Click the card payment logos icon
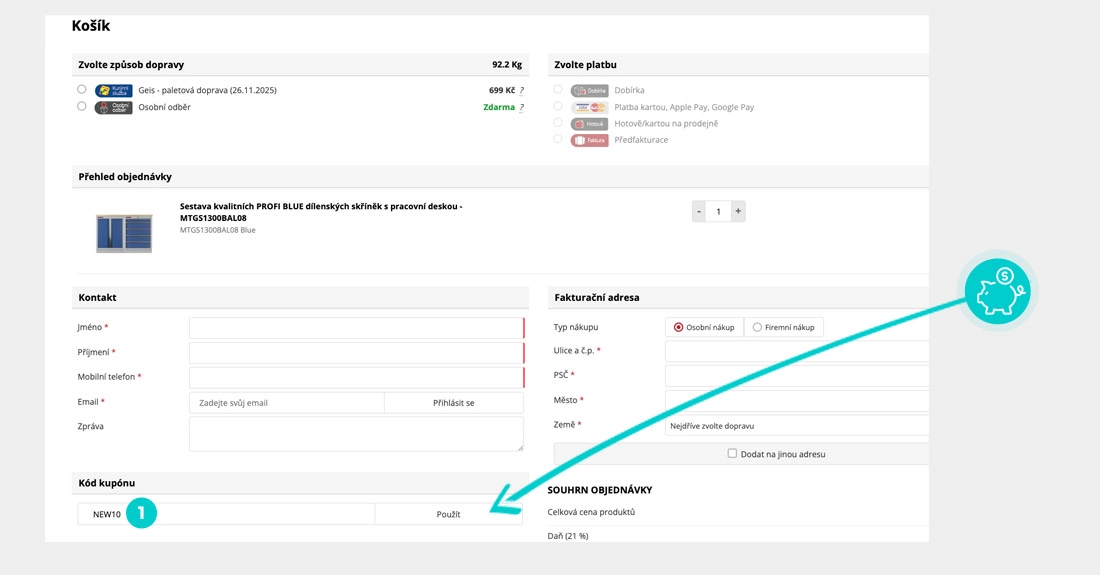This screenshot has height=575, width=1100. (x=589, y=107)
